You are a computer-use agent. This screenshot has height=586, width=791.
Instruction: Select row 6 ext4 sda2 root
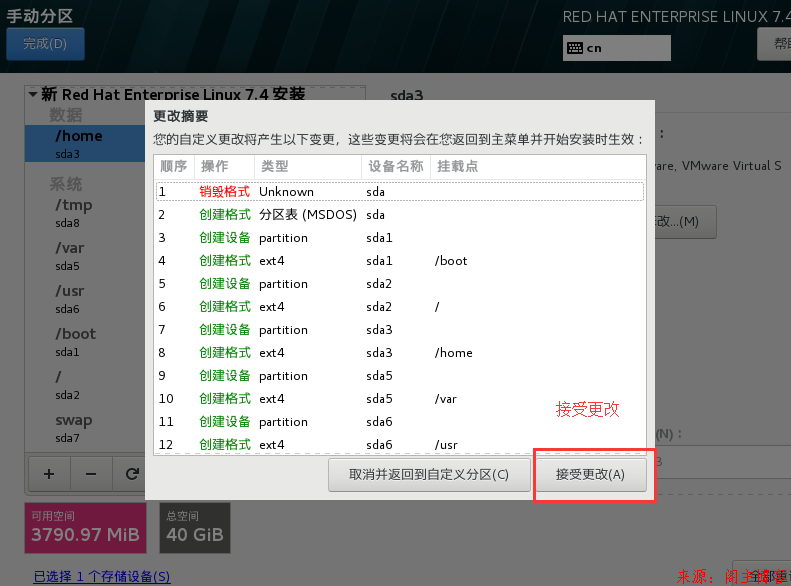(400, 307)
